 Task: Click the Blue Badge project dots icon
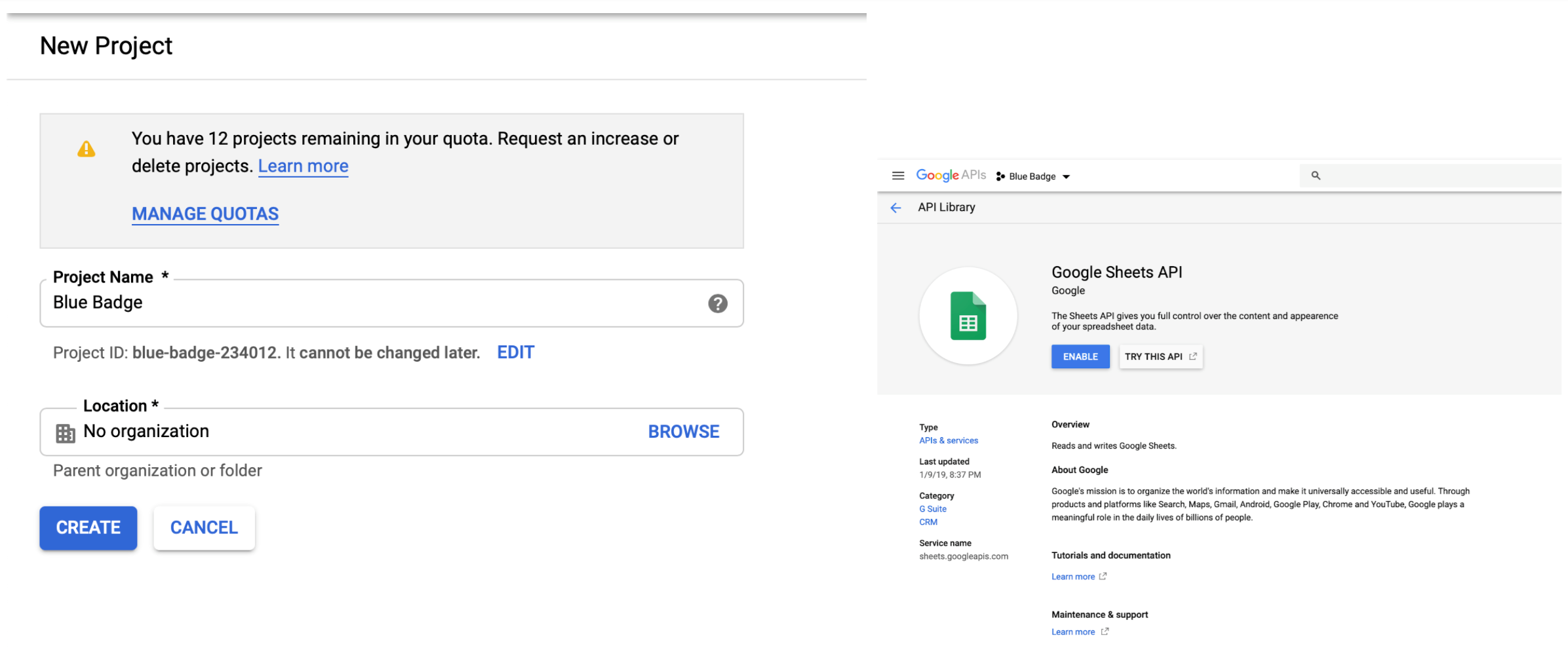pyautogui.click(x=1000, y=176)
